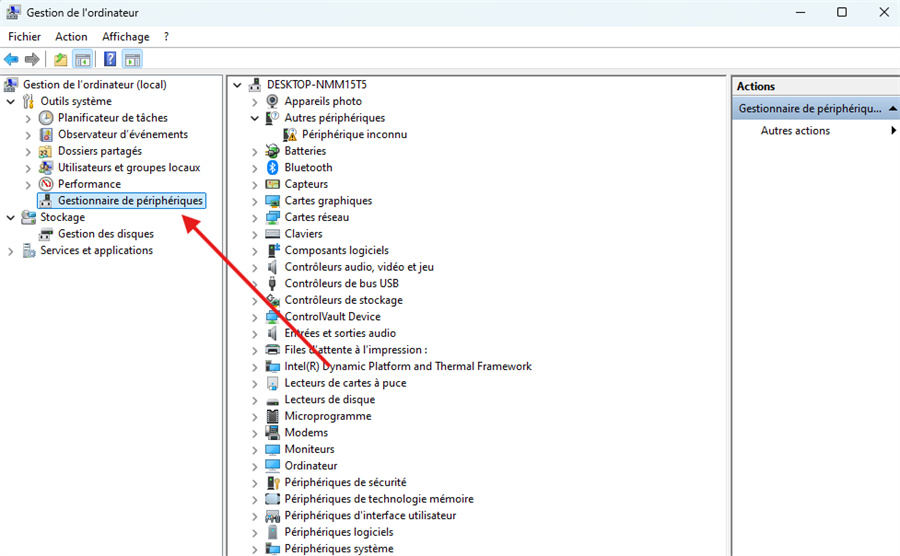Select Lecteurs de cartes à puce
The height and width of the screenshot is (556, 900).
pyautogui.click(x=346, y=383)
